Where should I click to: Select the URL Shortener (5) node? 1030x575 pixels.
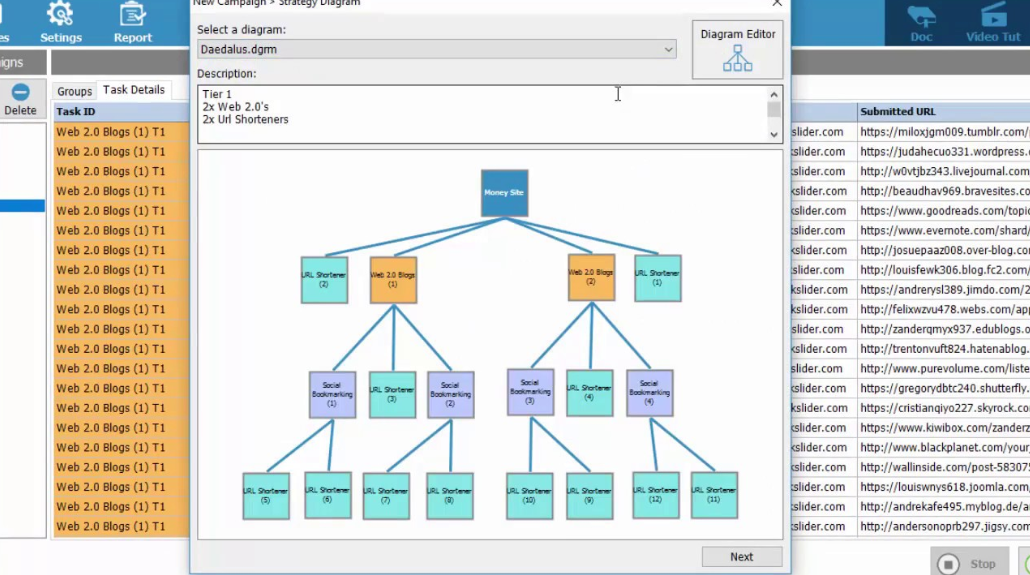click(266, 496)
